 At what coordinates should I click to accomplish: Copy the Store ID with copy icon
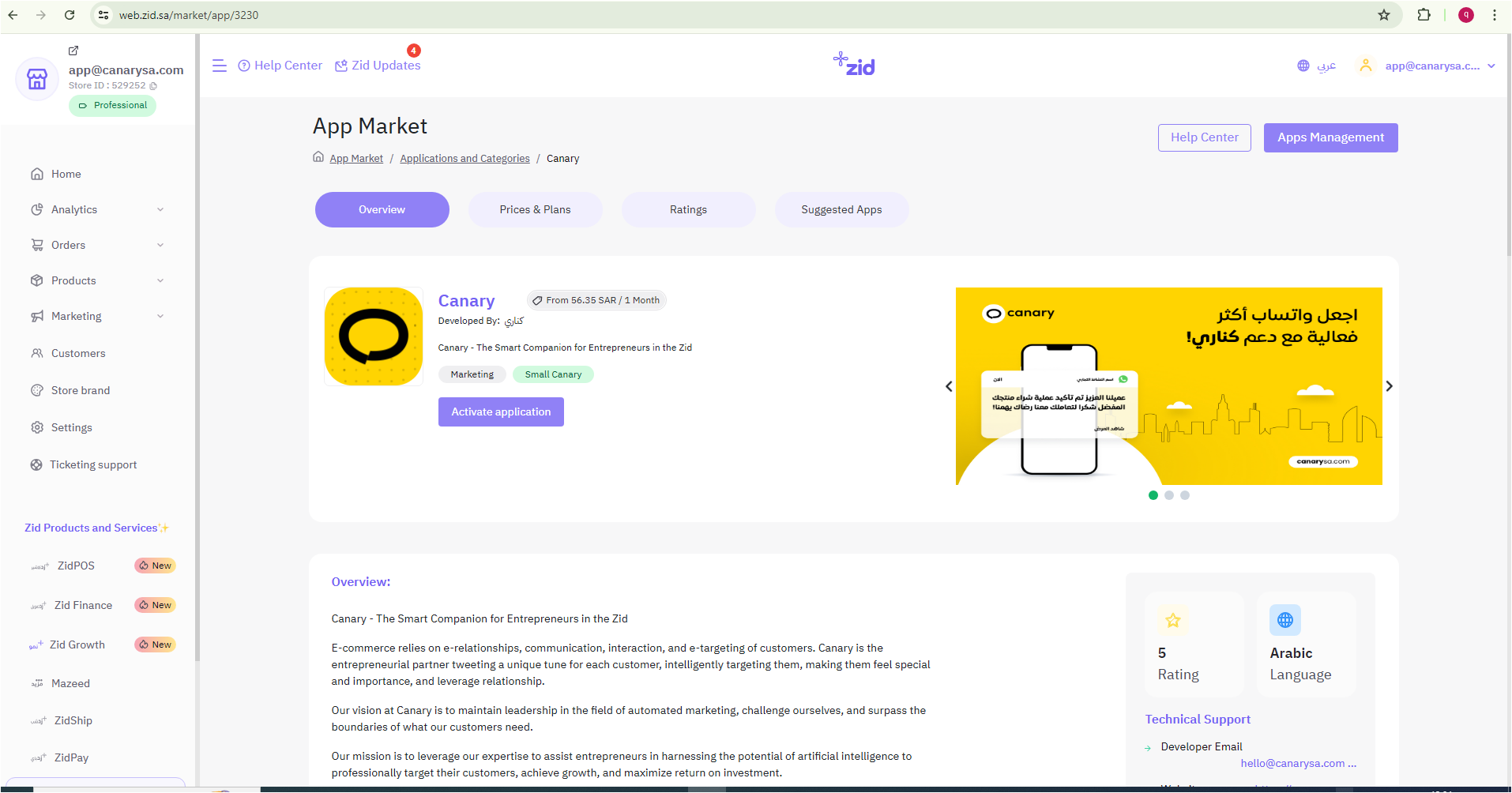[153, 86]
